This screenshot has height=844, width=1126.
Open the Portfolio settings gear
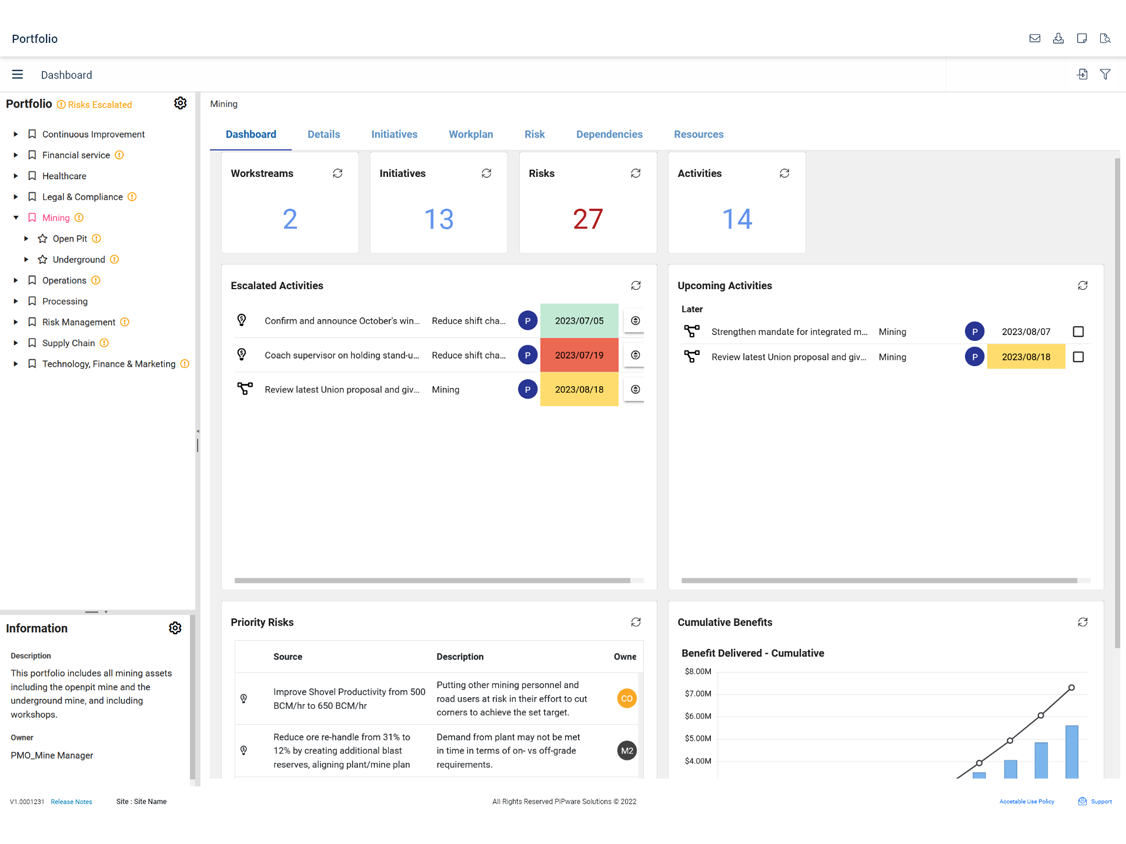tap(180, 103)
